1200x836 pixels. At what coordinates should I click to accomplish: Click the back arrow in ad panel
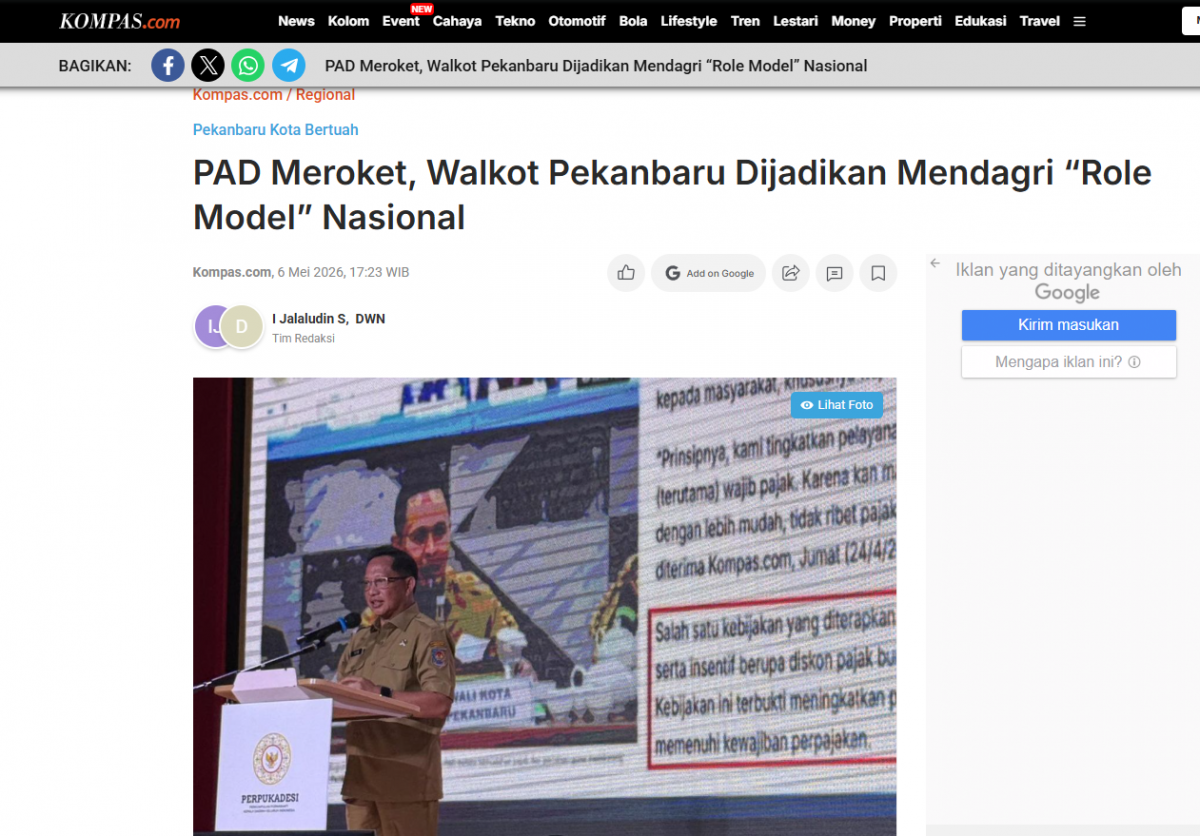pos(935,264)
